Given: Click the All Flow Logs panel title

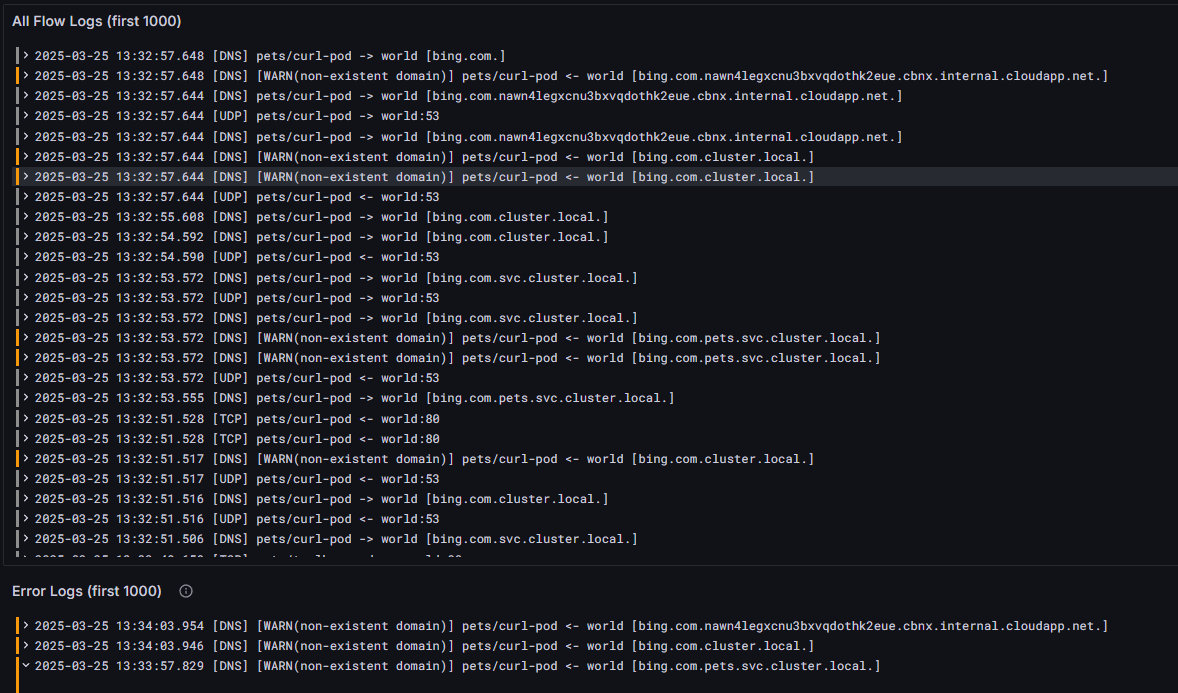Looking at the screenshot, I should (x=96, y=21).
